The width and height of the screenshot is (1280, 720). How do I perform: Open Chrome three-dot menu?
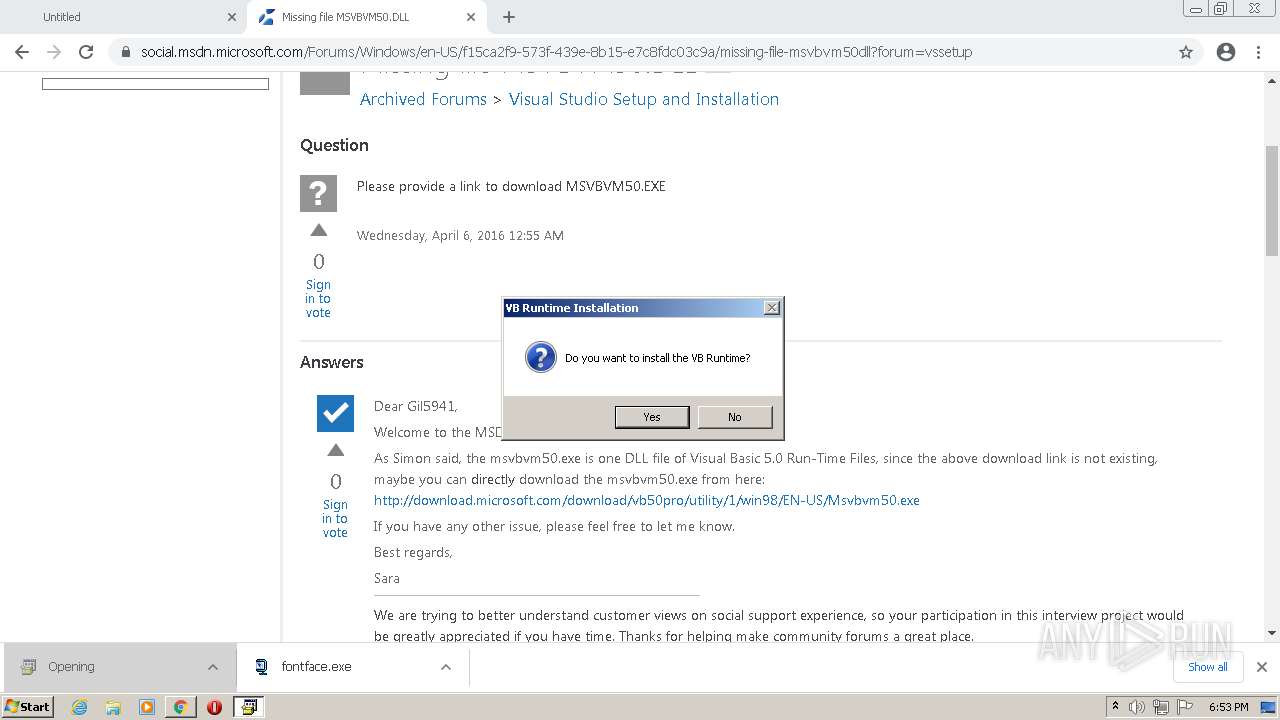1258,52
